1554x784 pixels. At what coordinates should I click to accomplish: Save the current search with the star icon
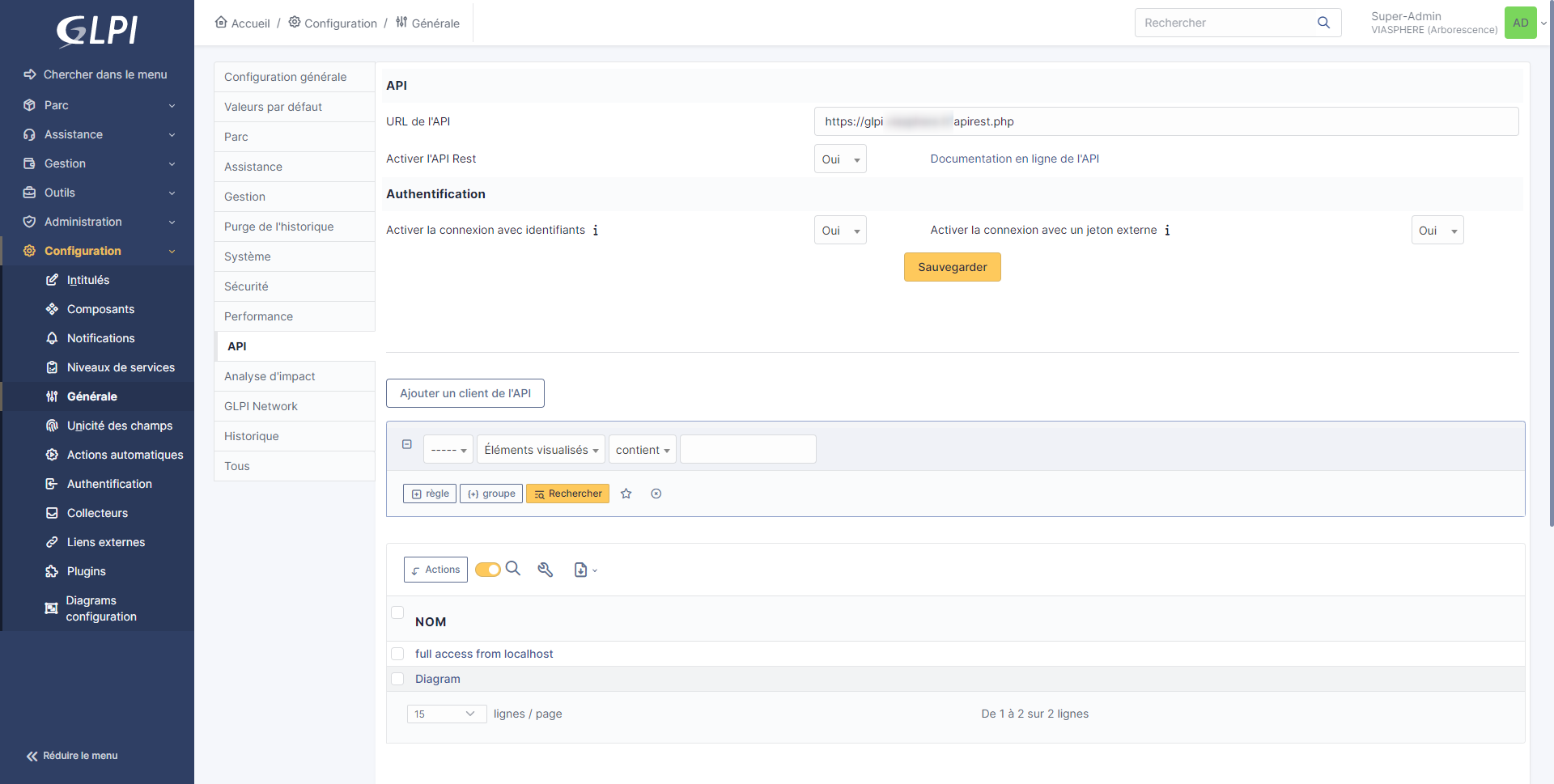(x=626, y=493)
